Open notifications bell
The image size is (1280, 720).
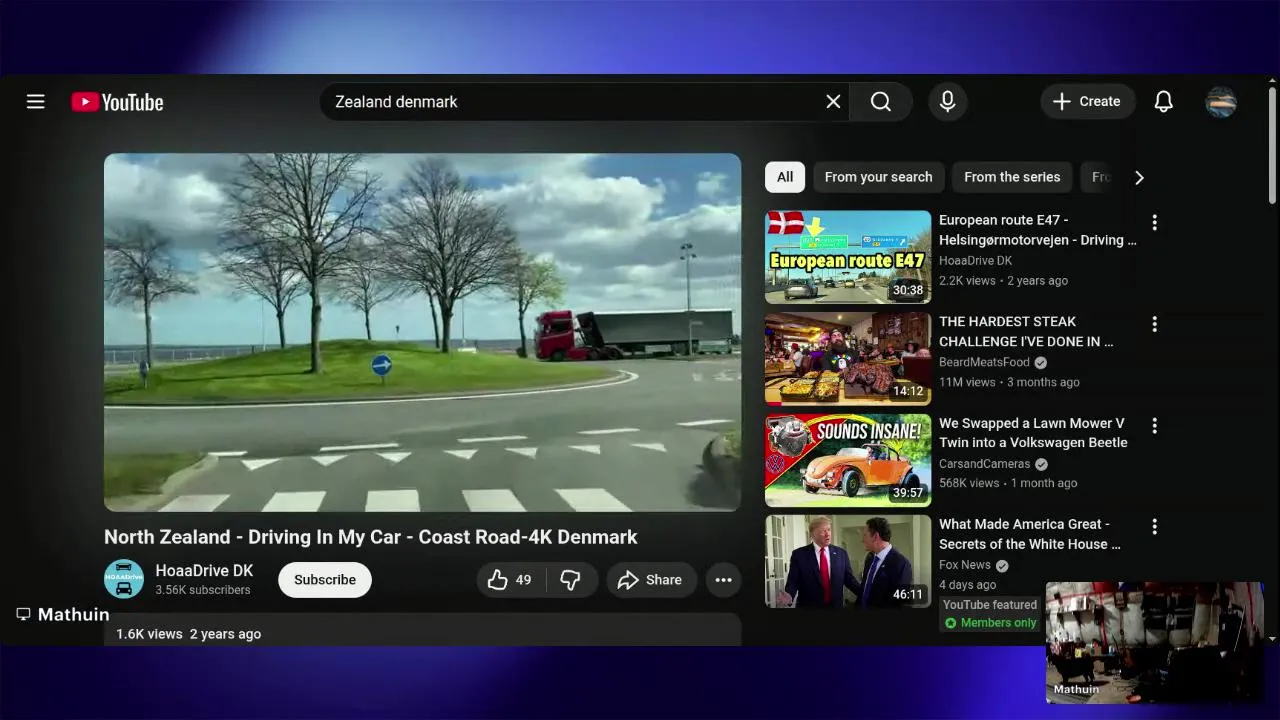(1163, 102)
